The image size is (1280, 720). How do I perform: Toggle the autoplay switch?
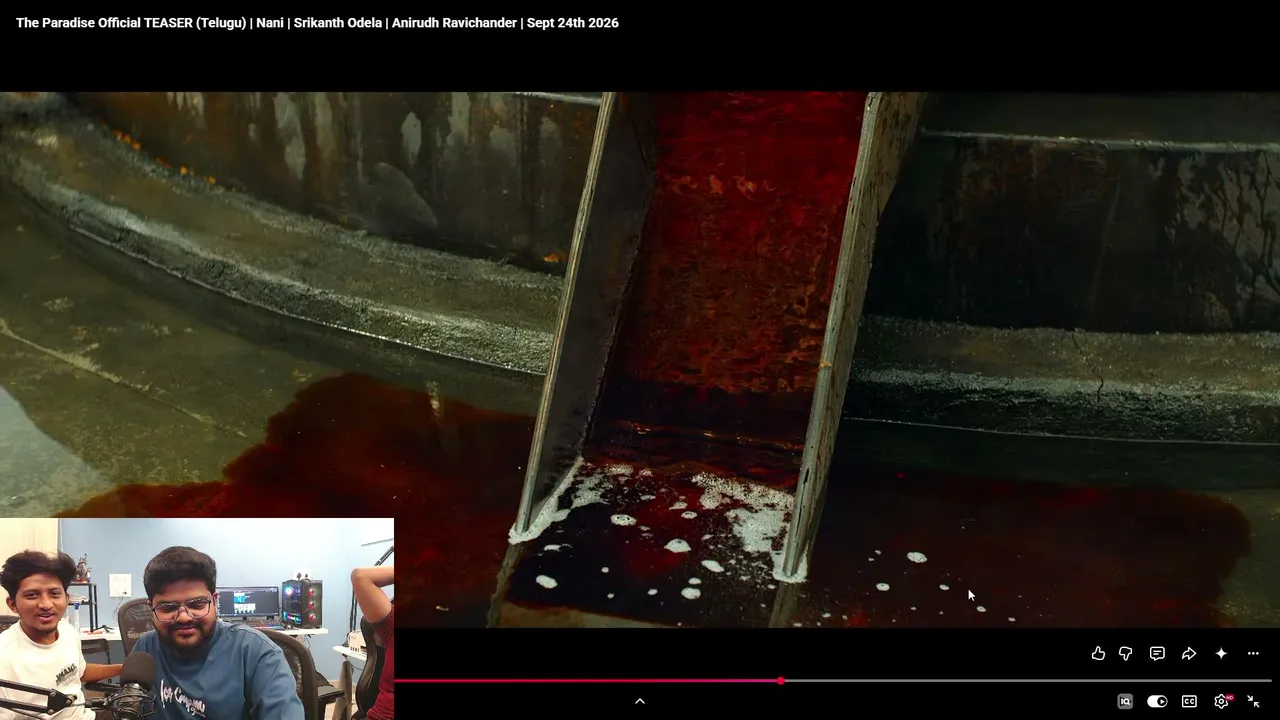(1157, 701)
